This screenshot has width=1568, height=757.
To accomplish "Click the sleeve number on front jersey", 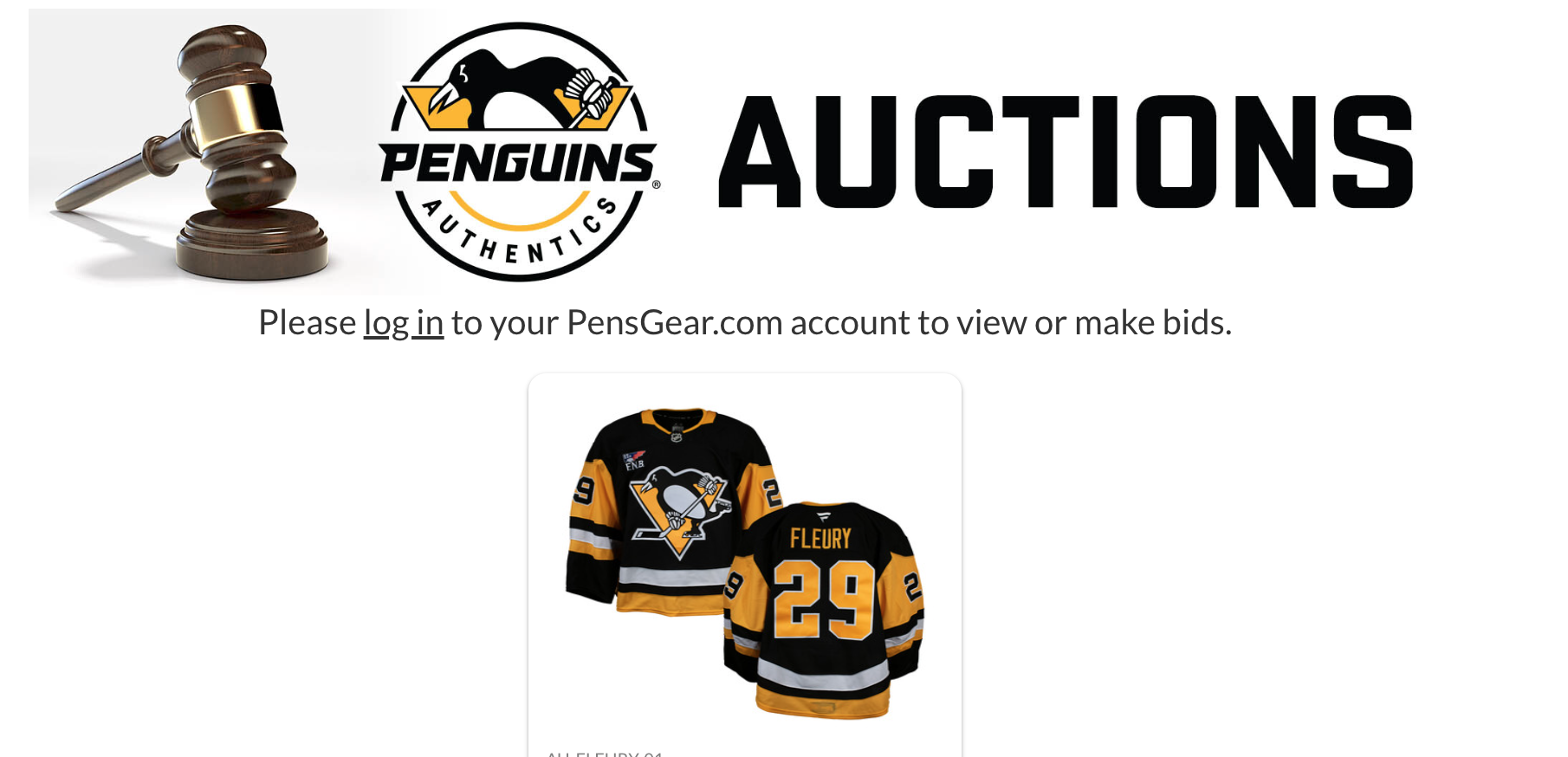I will (584, 491).
